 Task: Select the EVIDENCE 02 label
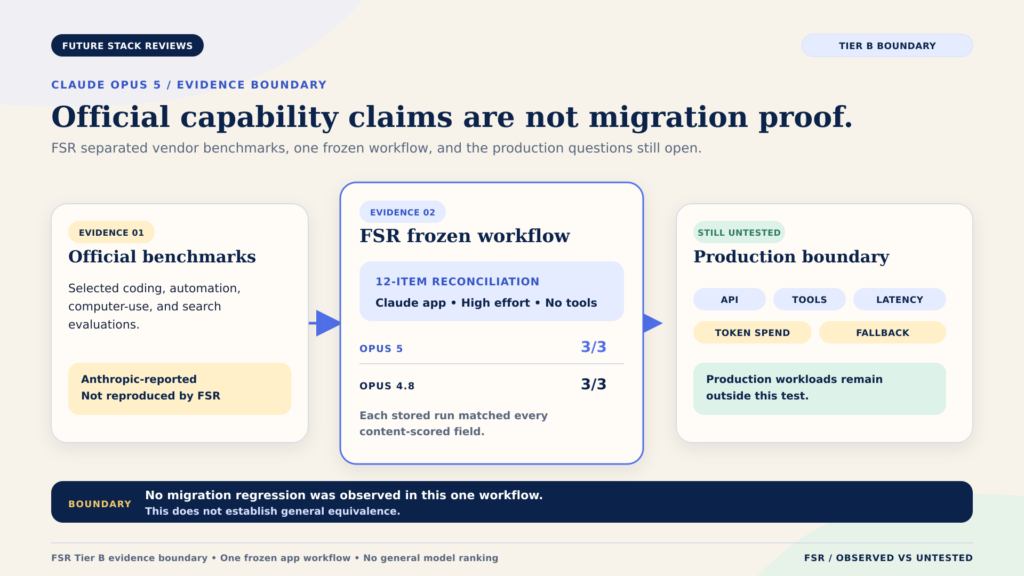402,212
